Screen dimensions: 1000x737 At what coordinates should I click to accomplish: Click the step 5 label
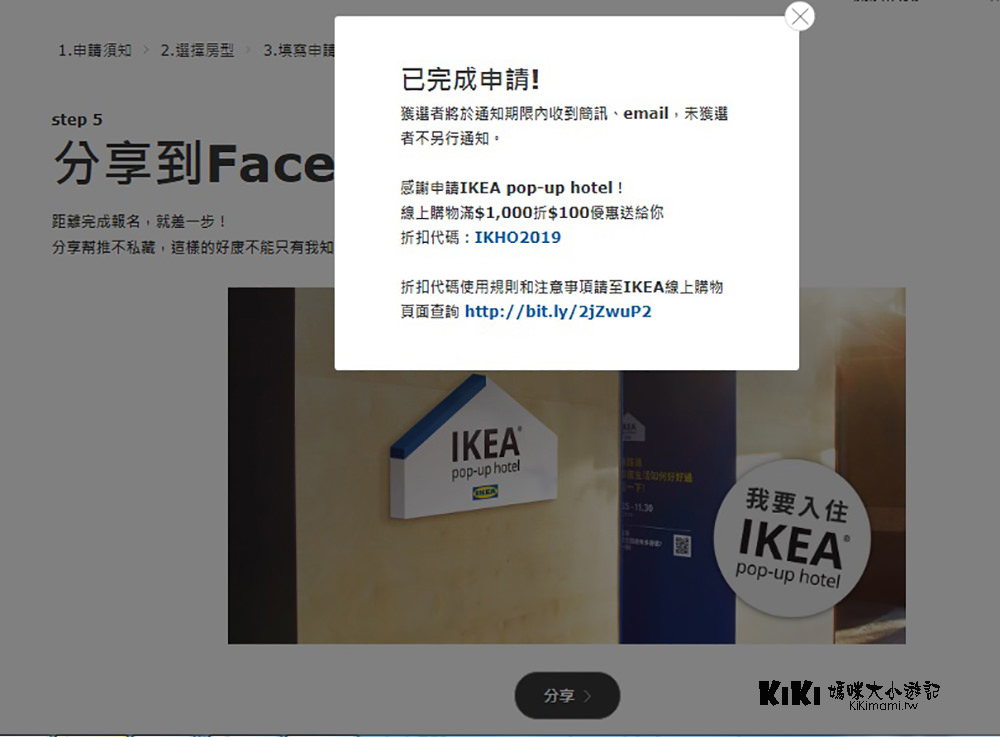[77, 120]
